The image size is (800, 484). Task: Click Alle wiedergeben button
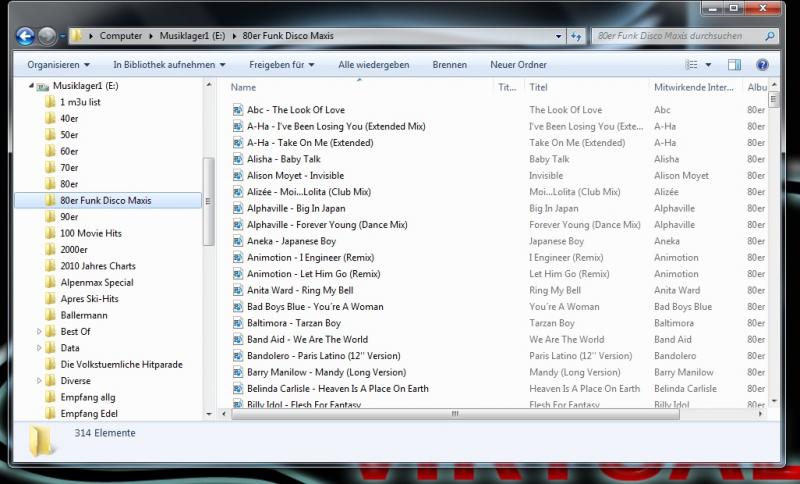[373, 65]
